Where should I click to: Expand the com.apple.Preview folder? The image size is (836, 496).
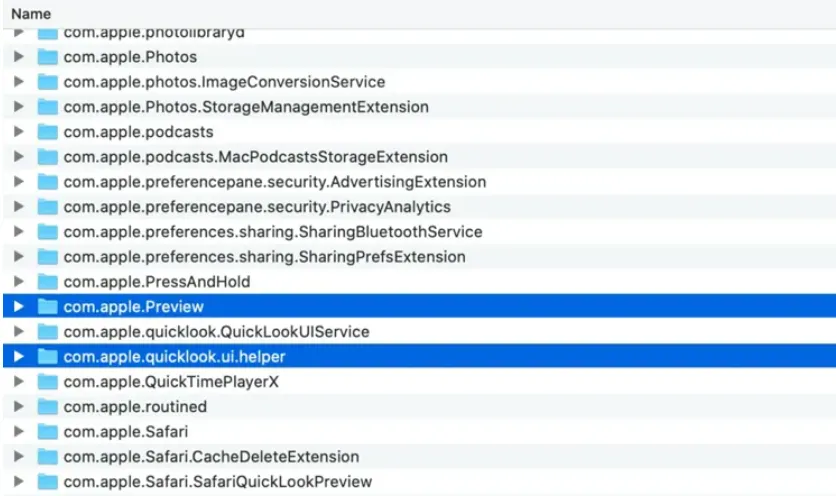coord(19,307)
